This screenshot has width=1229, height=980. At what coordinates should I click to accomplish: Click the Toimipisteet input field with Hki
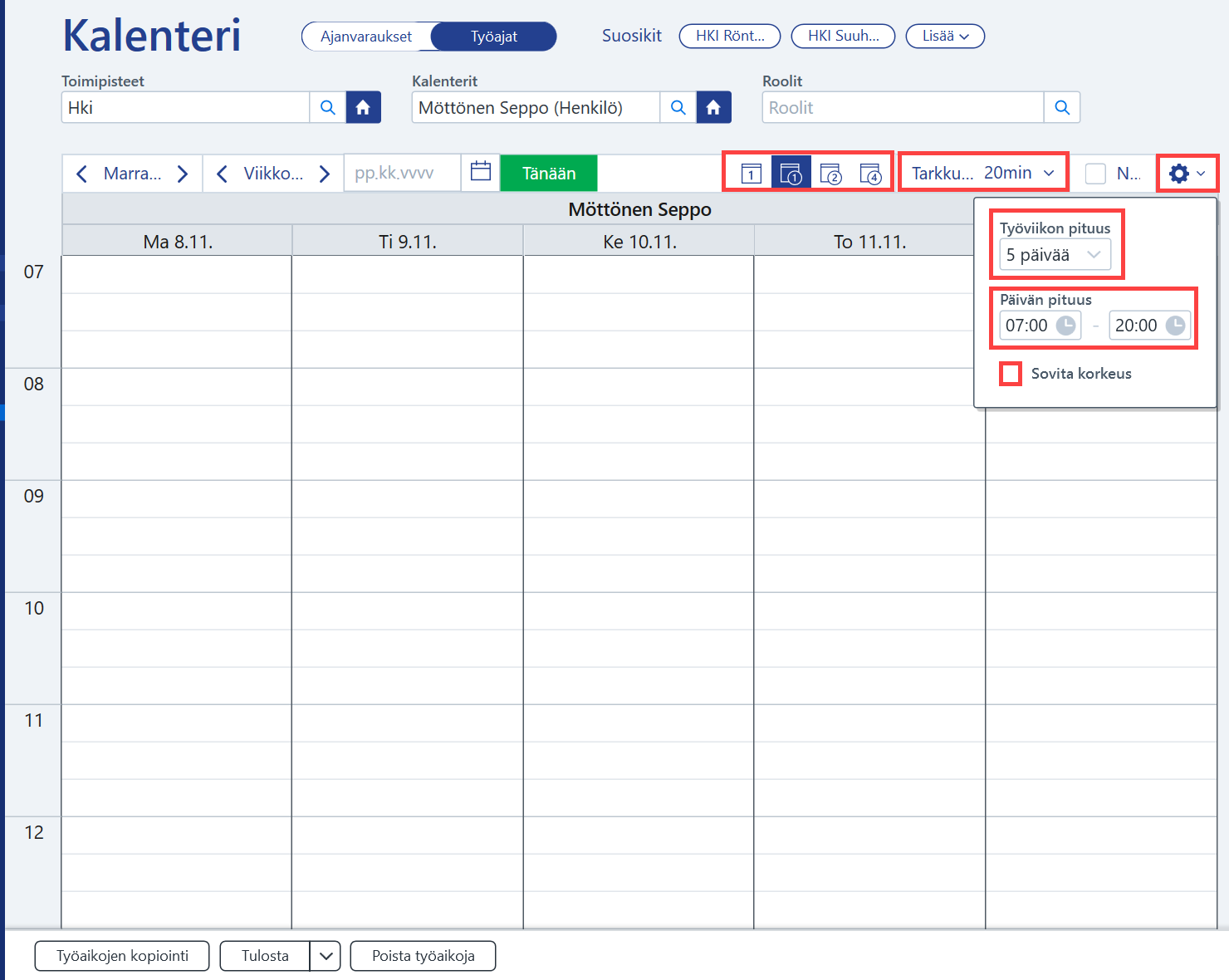coord(186,108)
